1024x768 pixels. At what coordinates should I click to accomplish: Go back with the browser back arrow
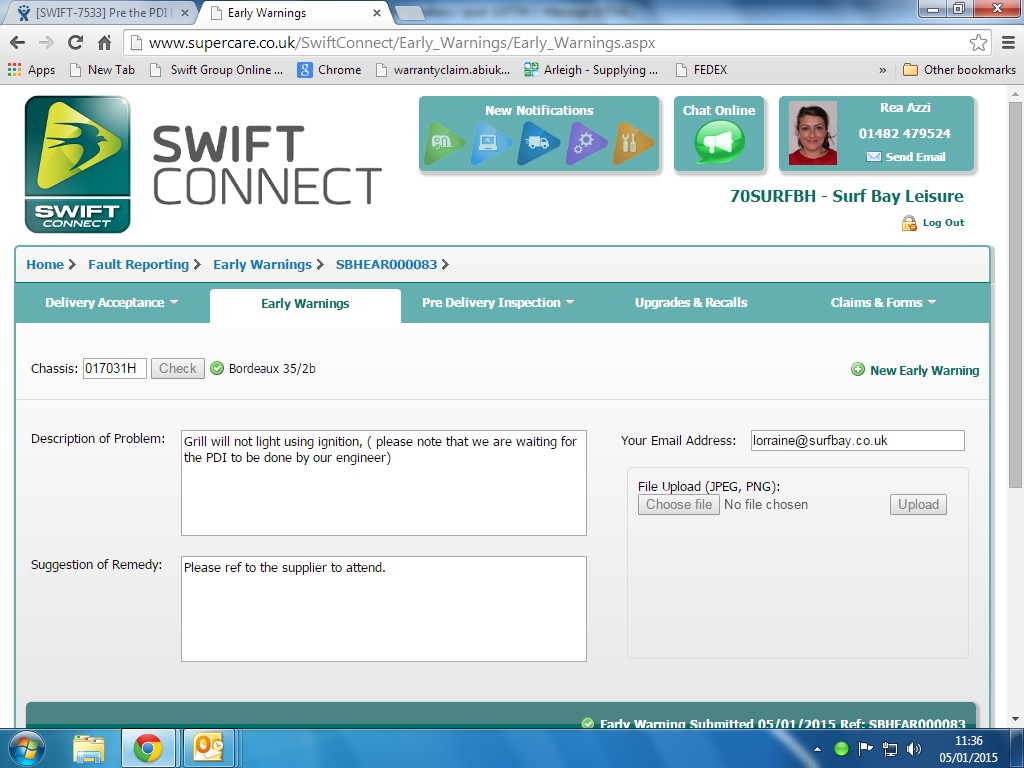pos(18,43)
